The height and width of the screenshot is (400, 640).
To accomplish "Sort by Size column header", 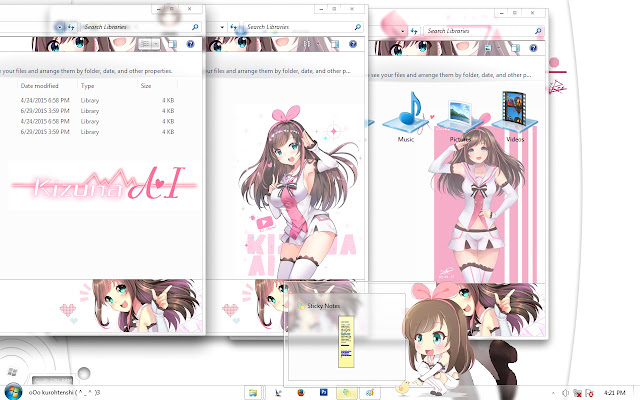I will coord(146,86).
